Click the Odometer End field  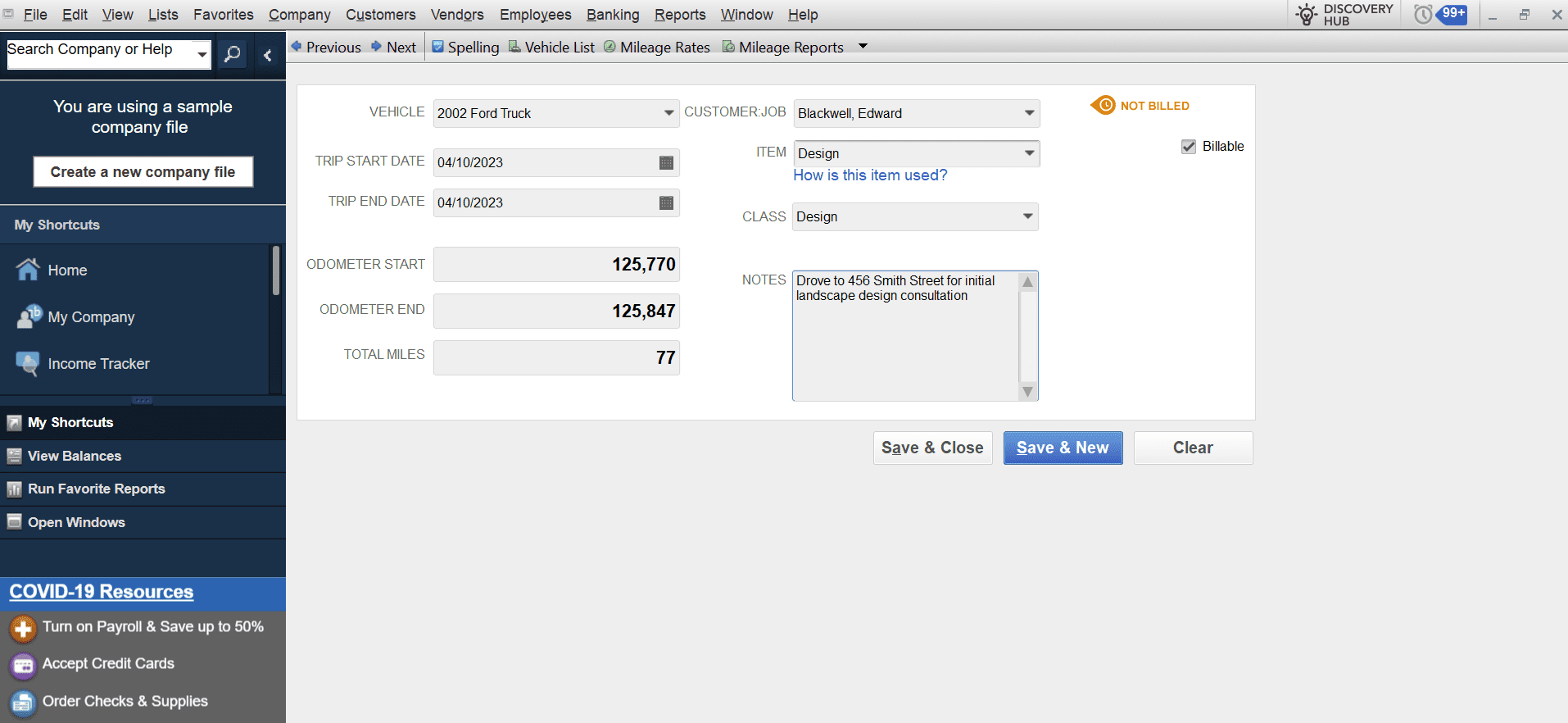(556, 311)
